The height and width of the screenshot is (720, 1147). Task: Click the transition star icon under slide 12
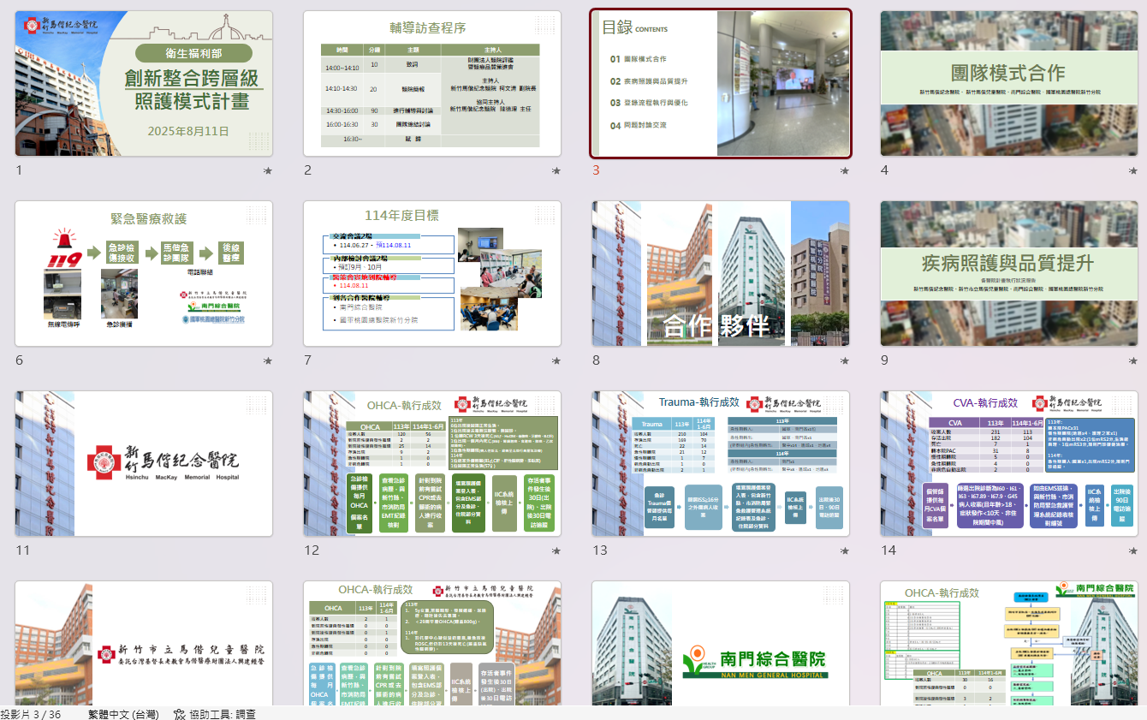(556, 550)
